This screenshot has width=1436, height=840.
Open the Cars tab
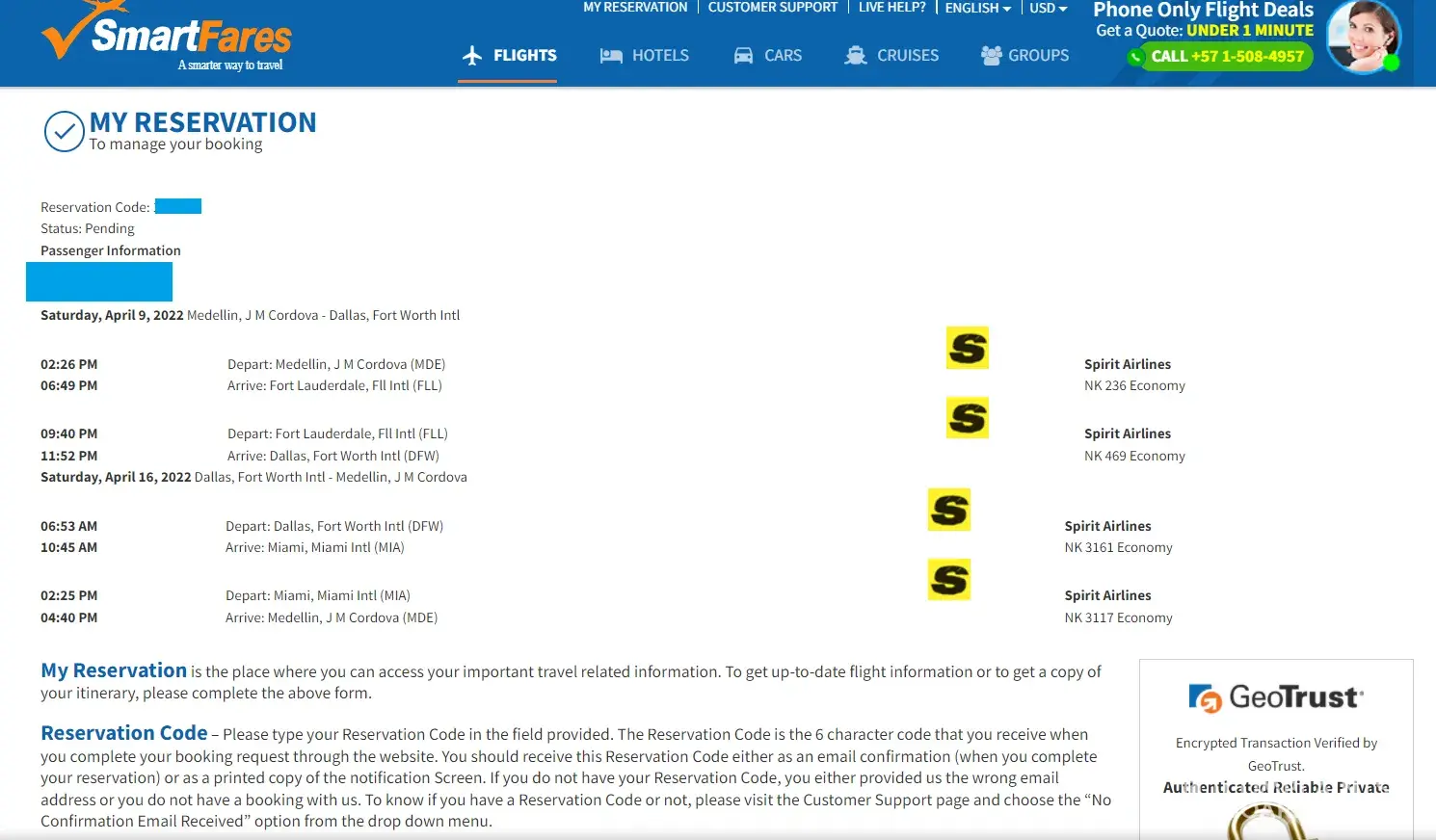click(x=767, y=56)
